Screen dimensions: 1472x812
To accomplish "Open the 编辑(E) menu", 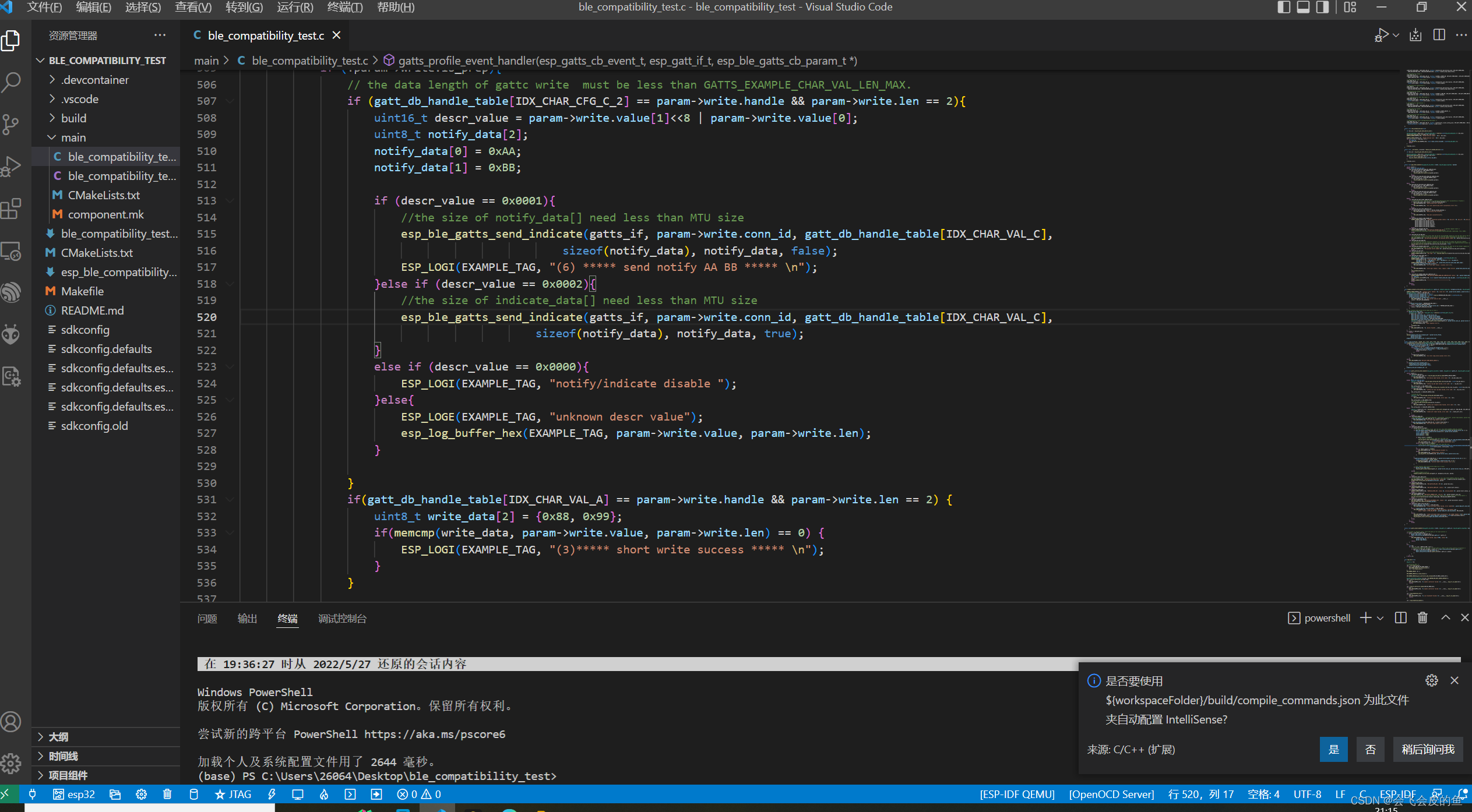I will pos(94,7).
